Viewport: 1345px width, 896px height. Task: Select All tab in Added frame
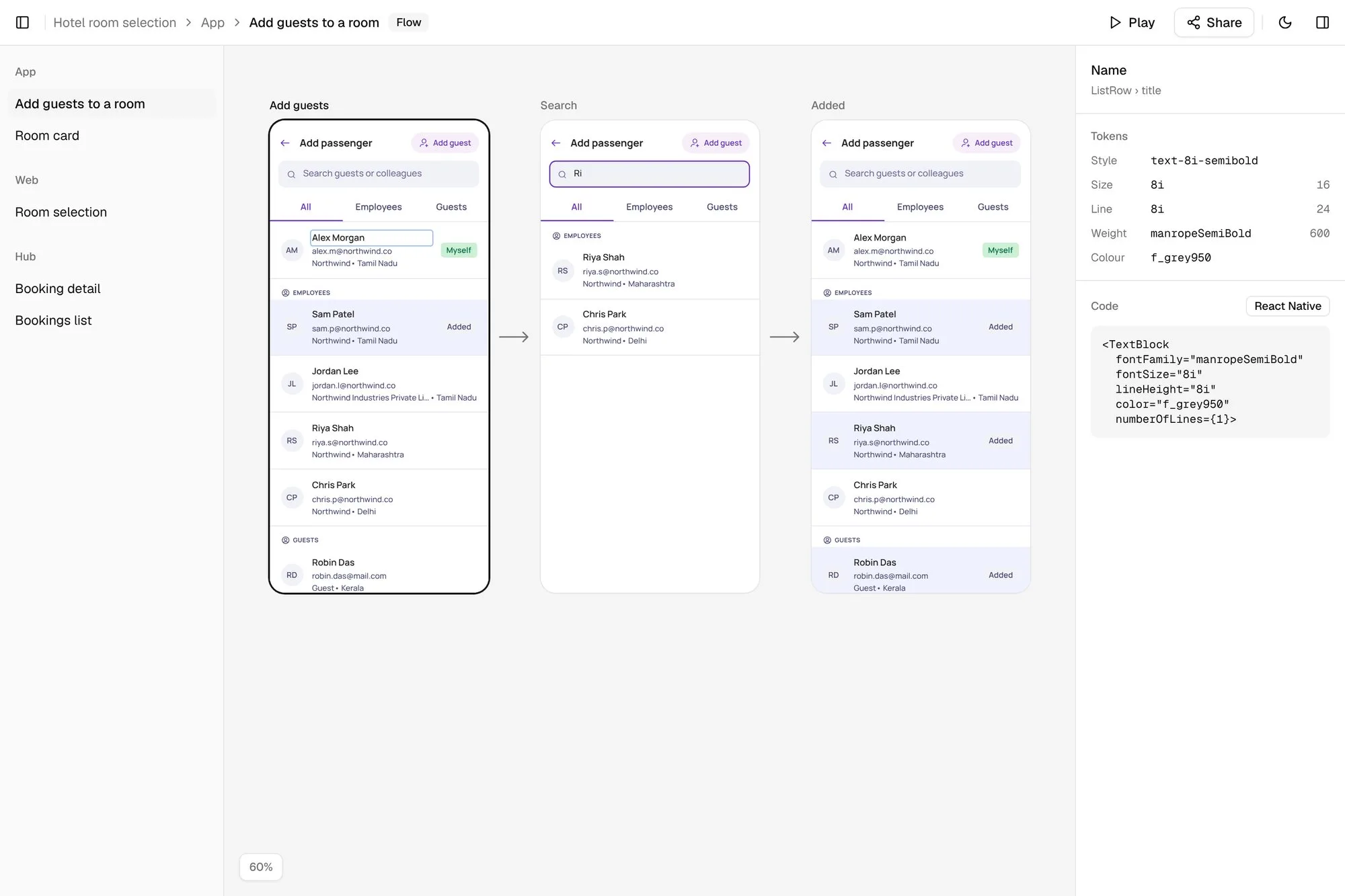click(x=847, y=206)
